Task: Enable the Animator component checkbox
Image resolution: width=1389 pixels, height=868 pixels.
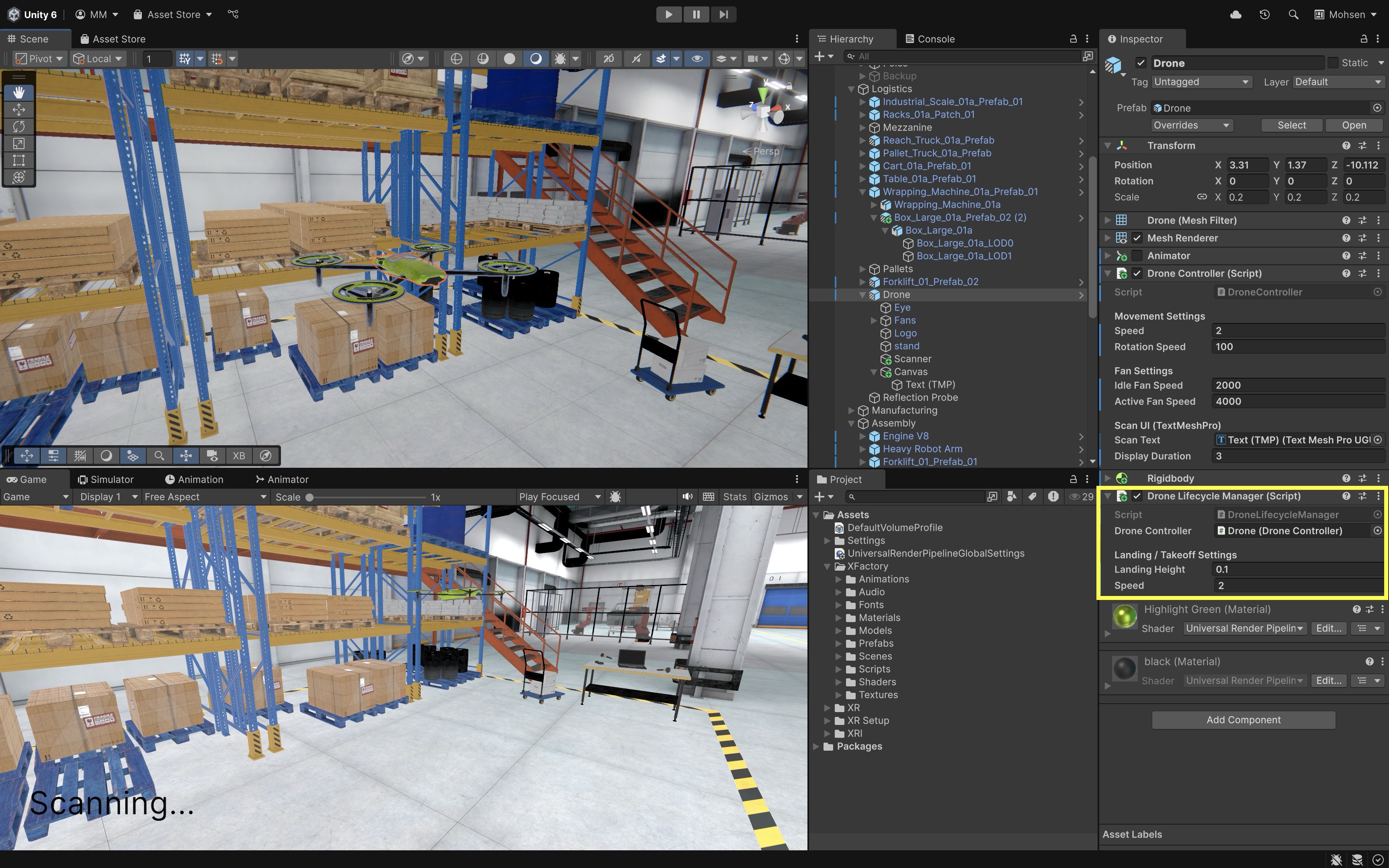Action: pyautogui.click(x=1137, y=256)
